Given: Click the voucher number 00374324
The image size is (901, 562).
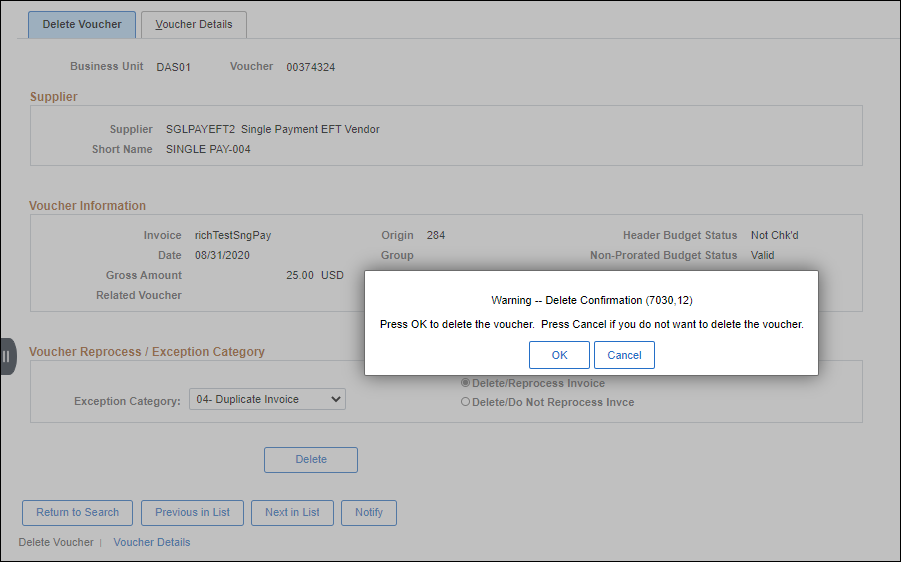Looking at the screenshot, I should click(310, 67).
